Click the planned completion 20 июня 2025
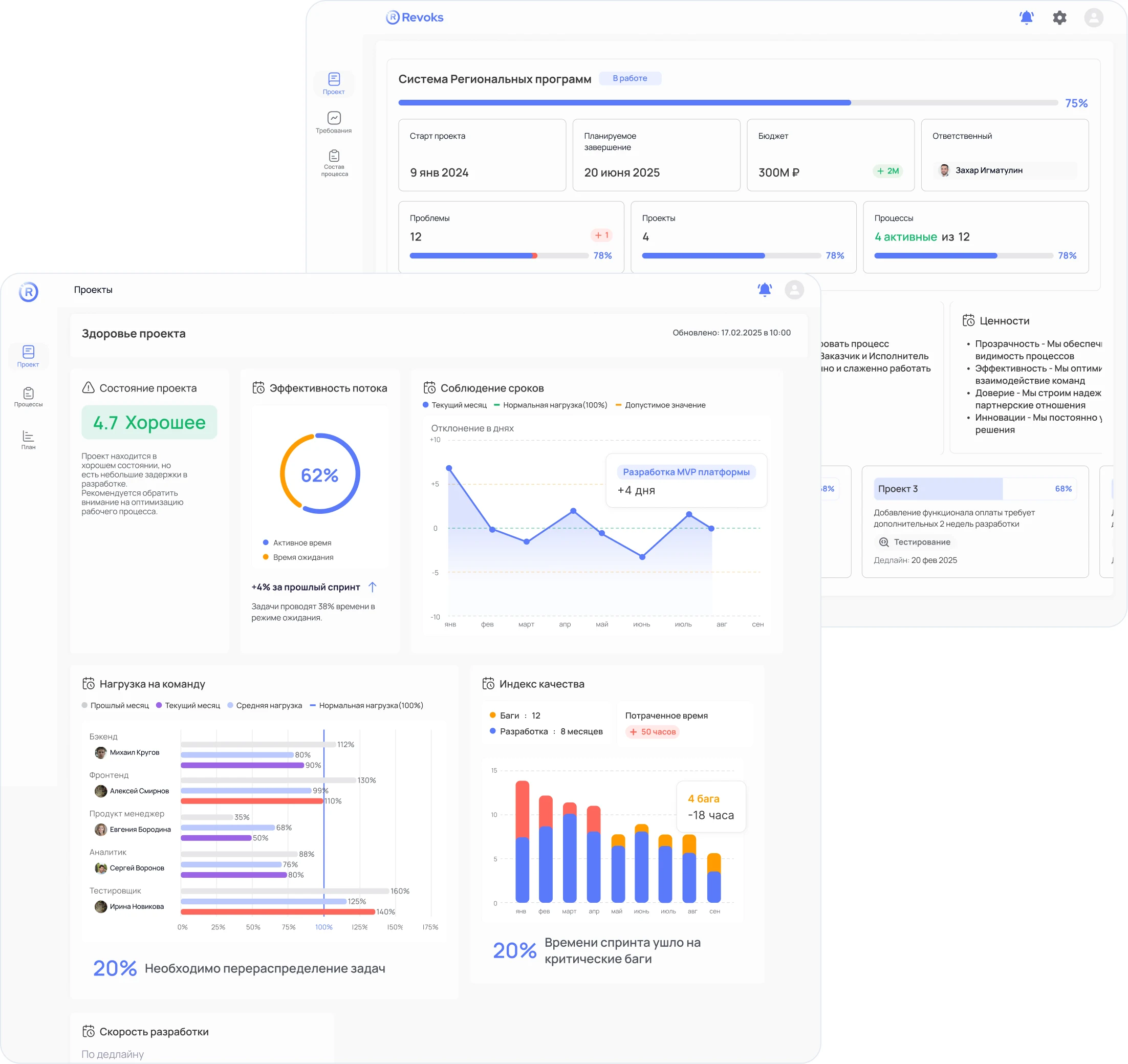Image resolution: width=1128 pixels, height=1064 pixels. coord(622,172)
